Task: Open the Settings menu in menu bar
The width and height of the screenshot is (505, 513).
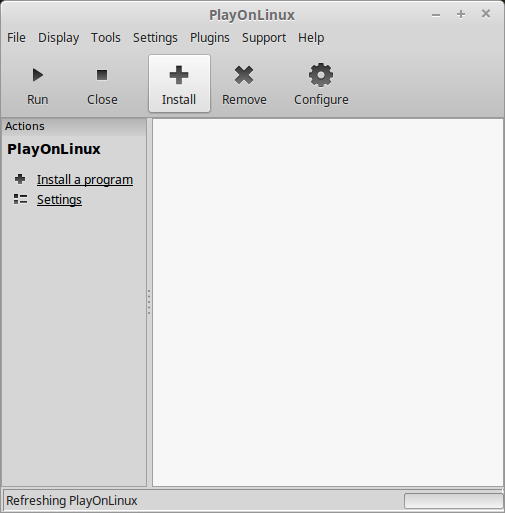Action: 155,38
